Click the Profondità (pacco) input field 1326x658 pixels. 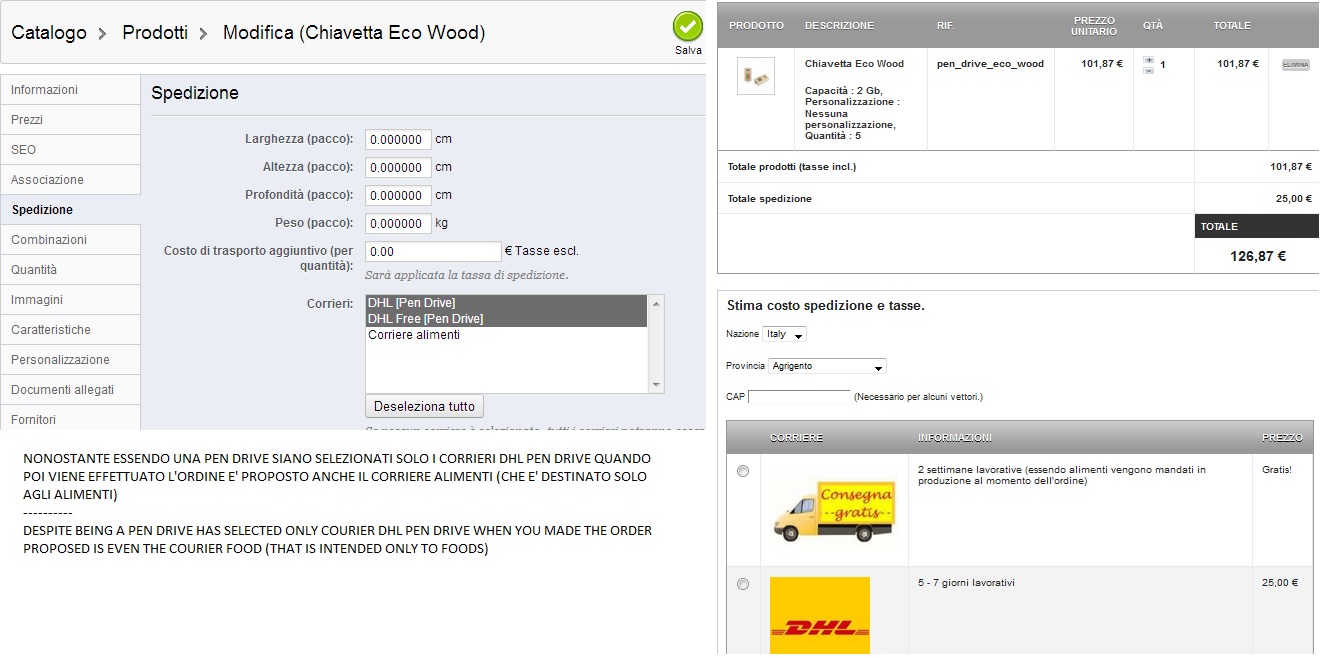398,196
